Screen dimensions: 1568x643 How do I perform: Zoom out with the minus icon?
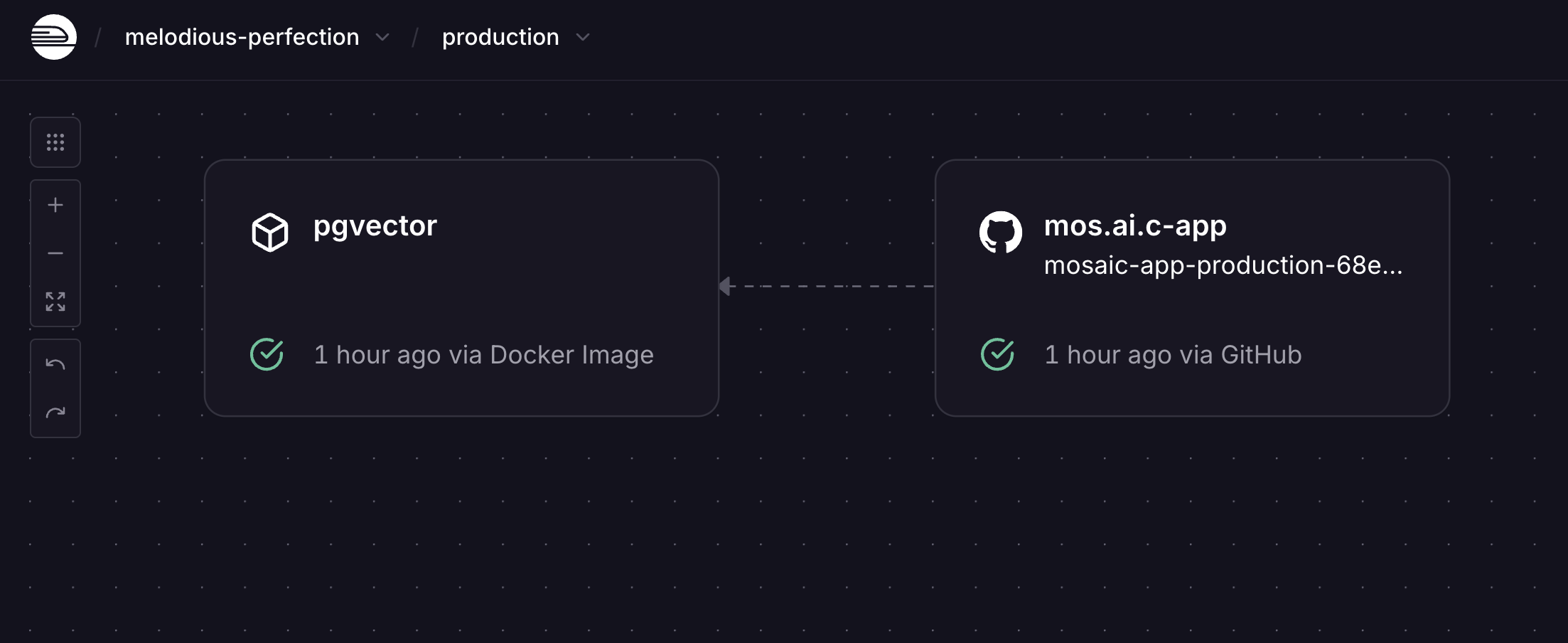tap(55, 253)
